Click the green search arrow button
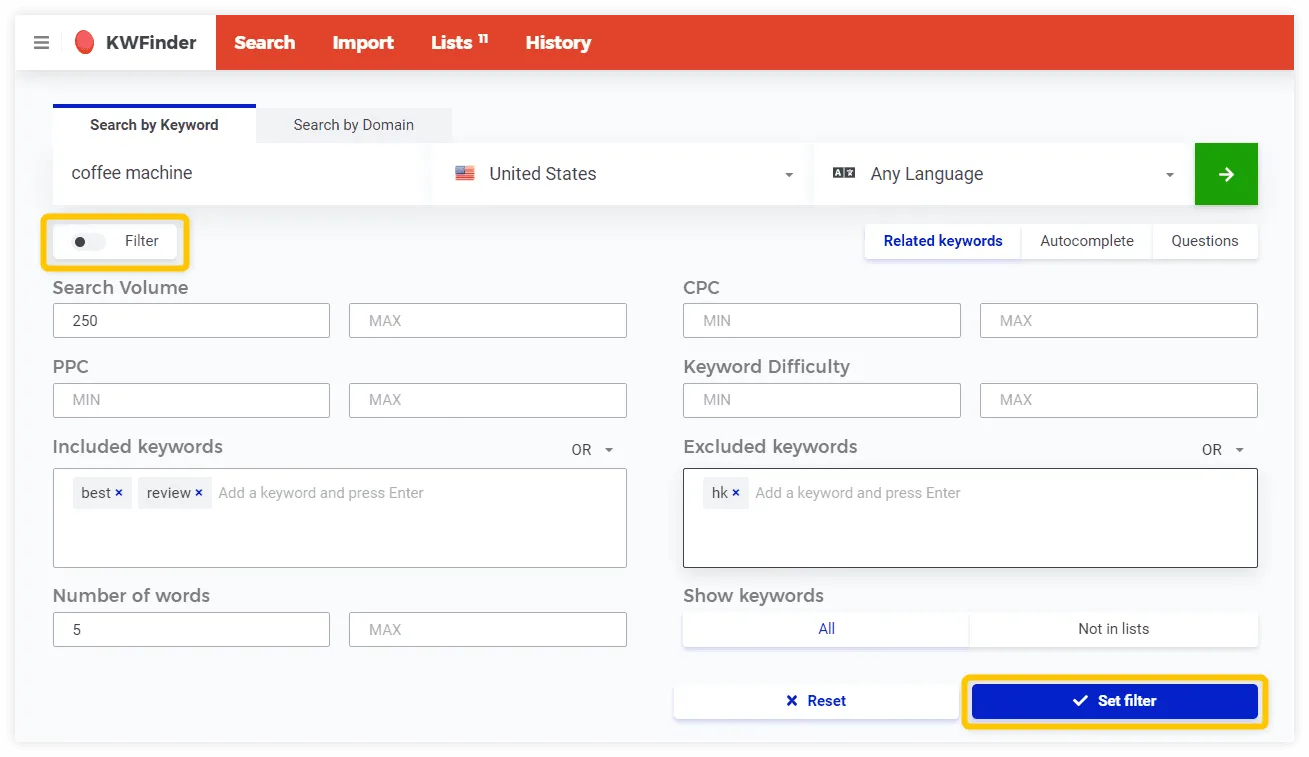The height and width of the screenshot is (757, 1309). point(1226,174)
